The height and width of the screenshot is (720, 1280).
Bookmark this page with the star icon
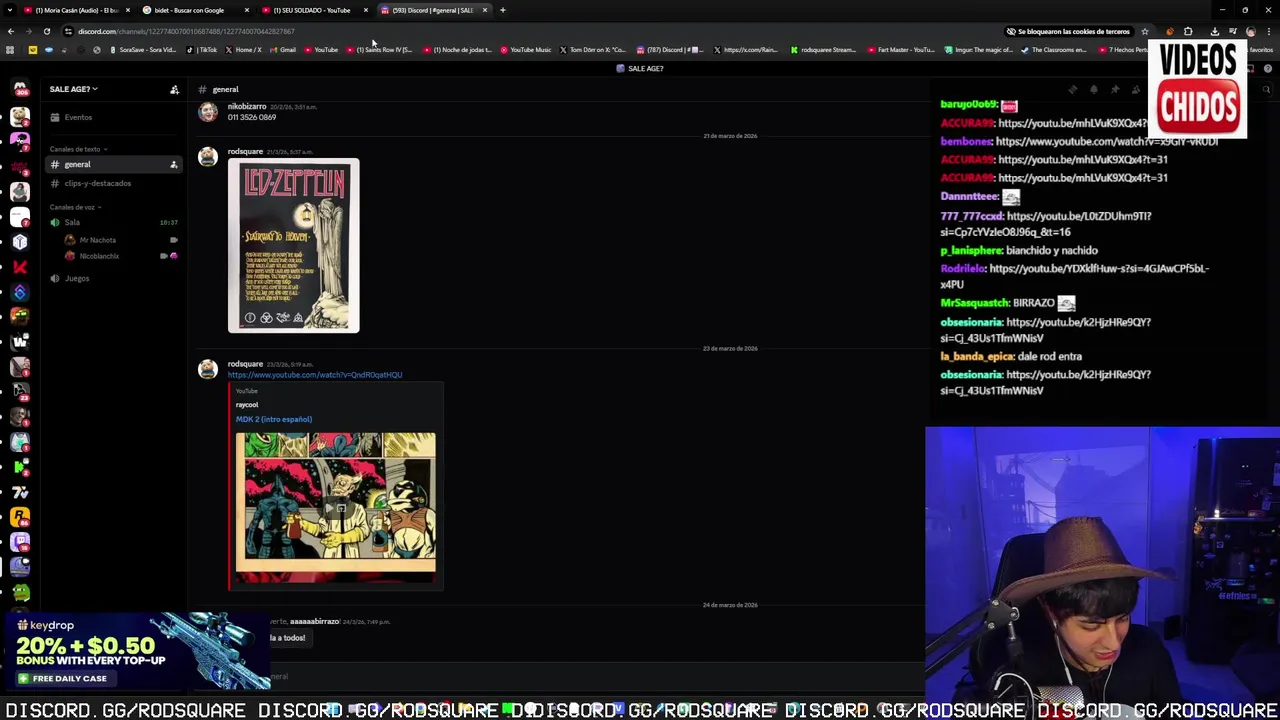click(x=1144, y=31)
